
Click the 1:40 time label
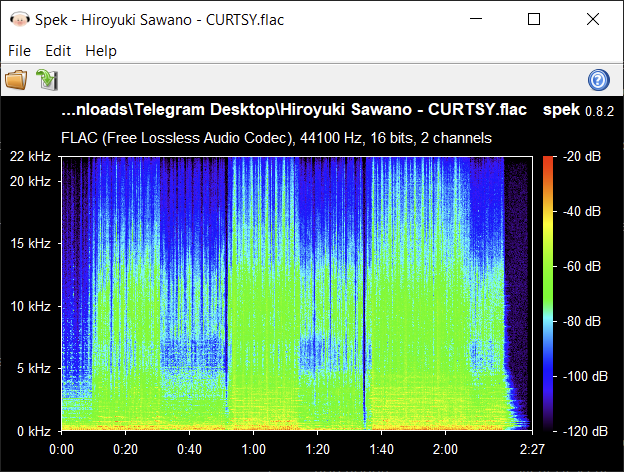[x=382, y=449]
